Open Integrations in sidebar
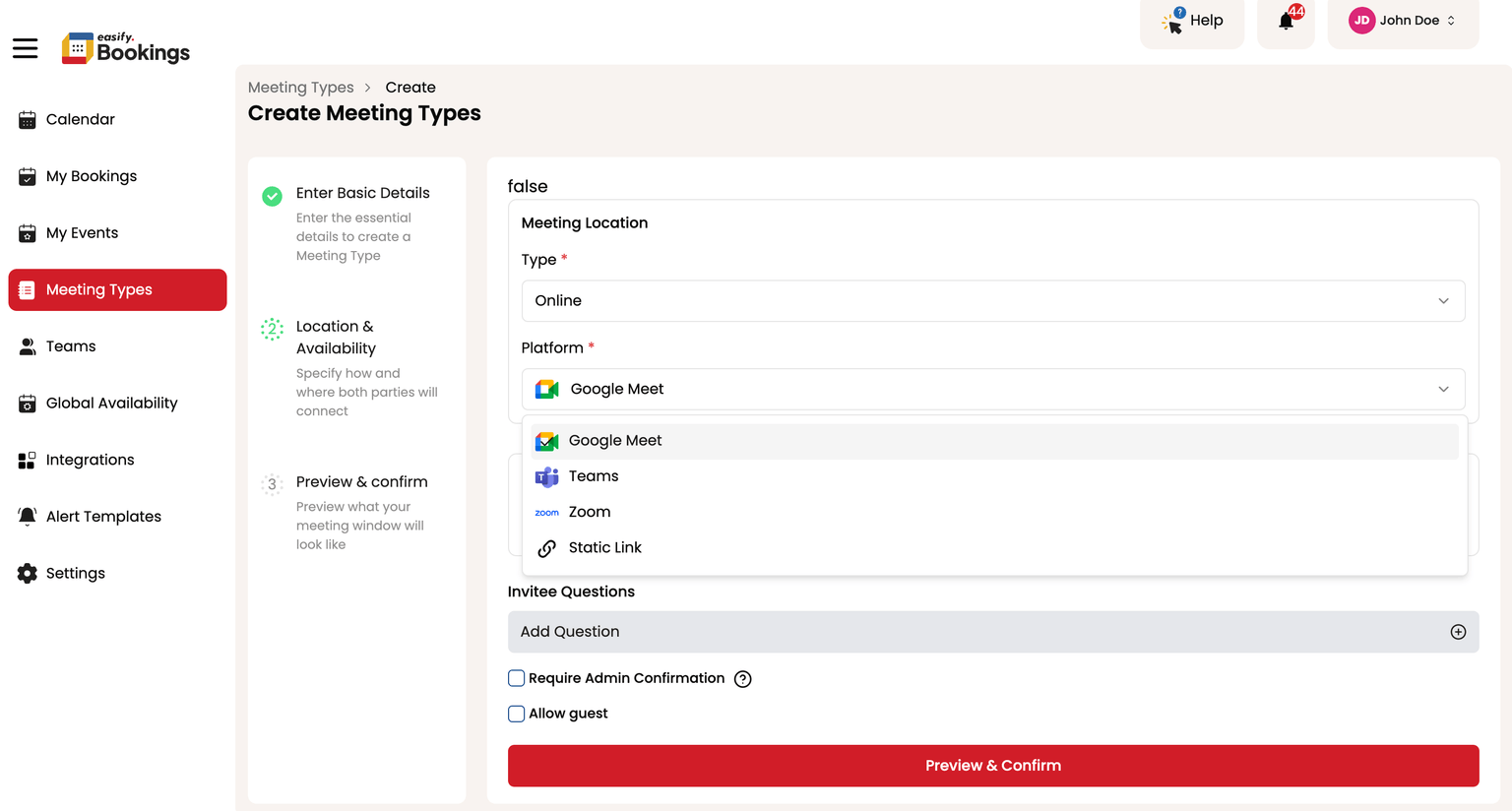 coord(117,460)
